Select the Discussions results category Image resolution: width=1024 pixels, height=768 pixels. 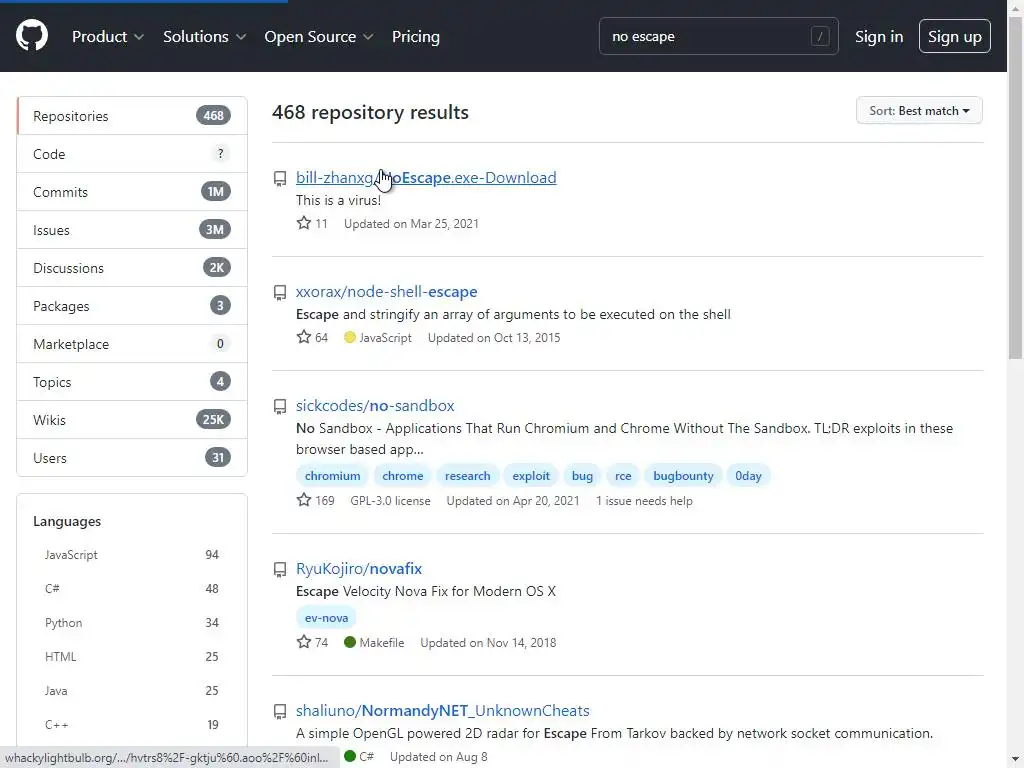click(x=132, y=268)
